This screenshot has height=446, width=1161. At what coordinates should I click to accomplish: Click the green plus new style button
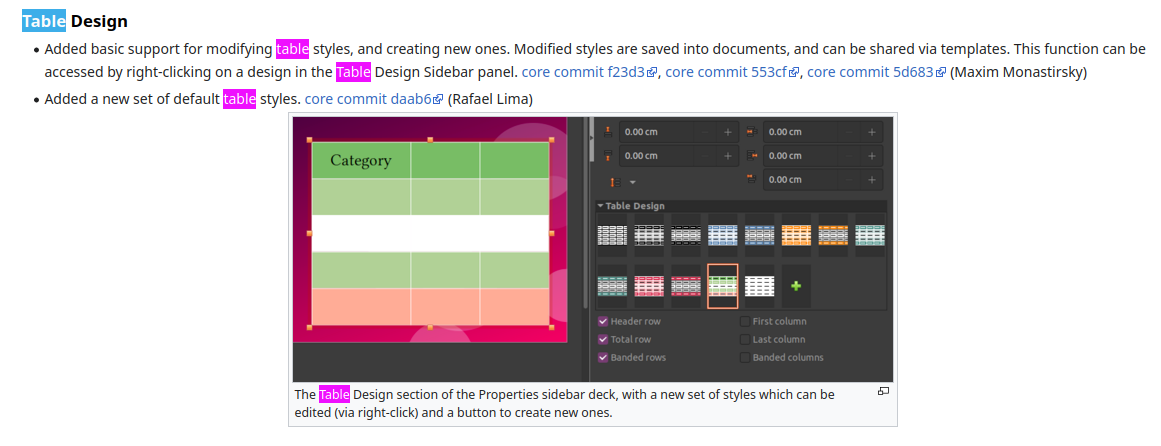(796, 287)
